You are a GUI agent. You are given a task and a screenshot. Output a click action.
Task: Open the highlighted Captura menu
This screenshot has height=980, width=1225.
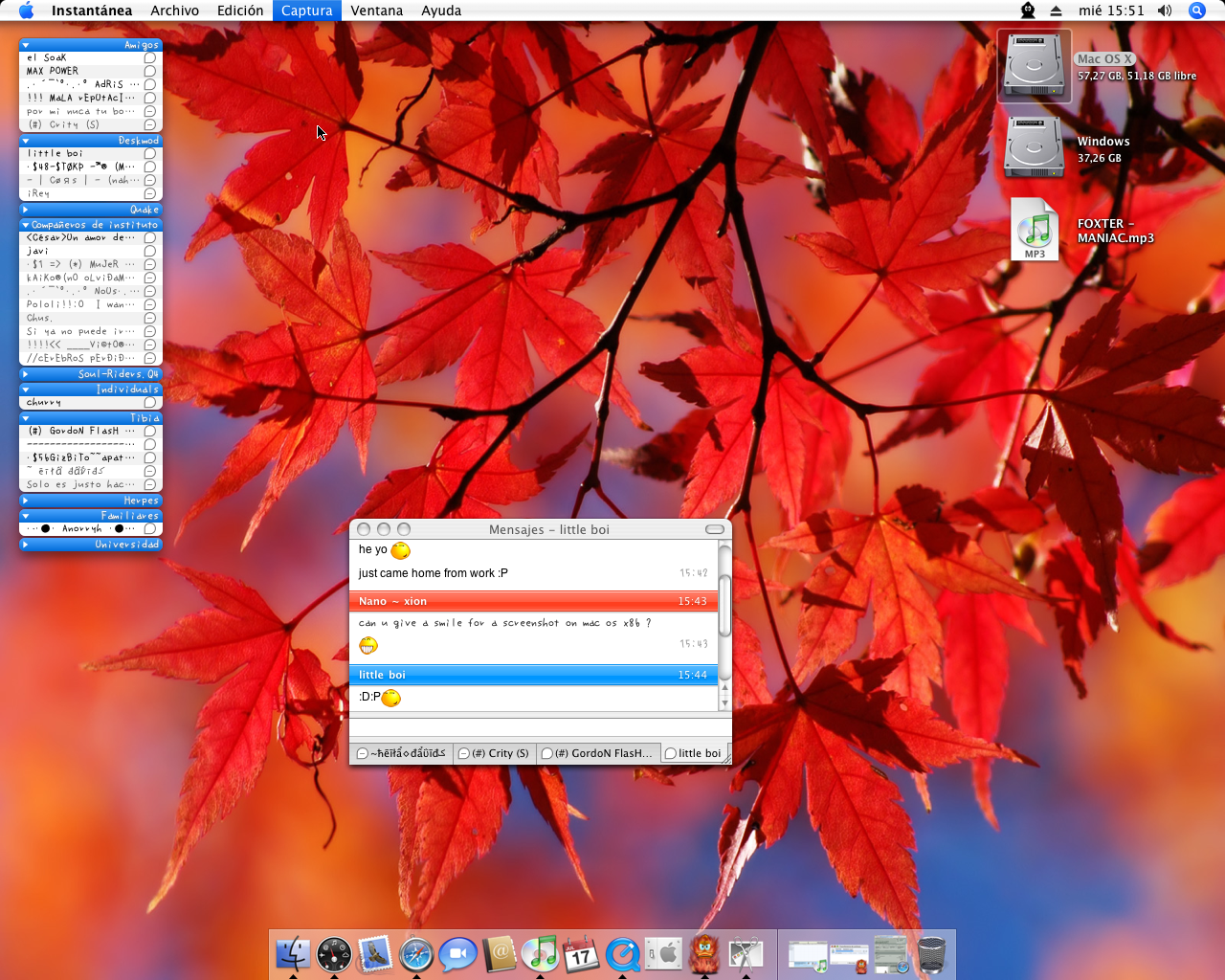pos(307,11)
